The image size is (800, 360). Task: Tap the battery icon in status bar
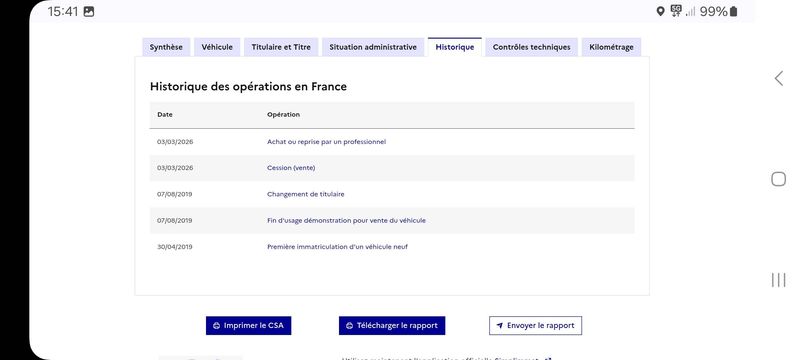734,11
